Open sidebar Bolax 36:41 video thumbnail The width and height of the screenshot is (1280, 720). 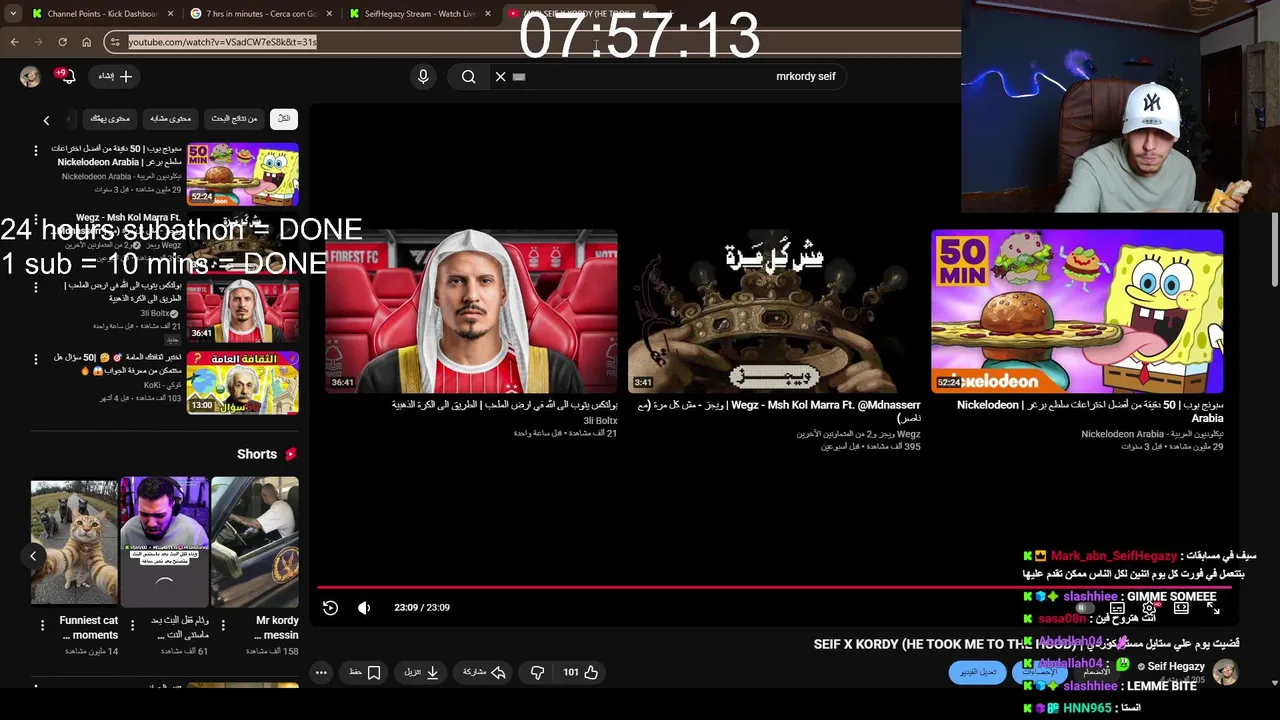(242, 311)
